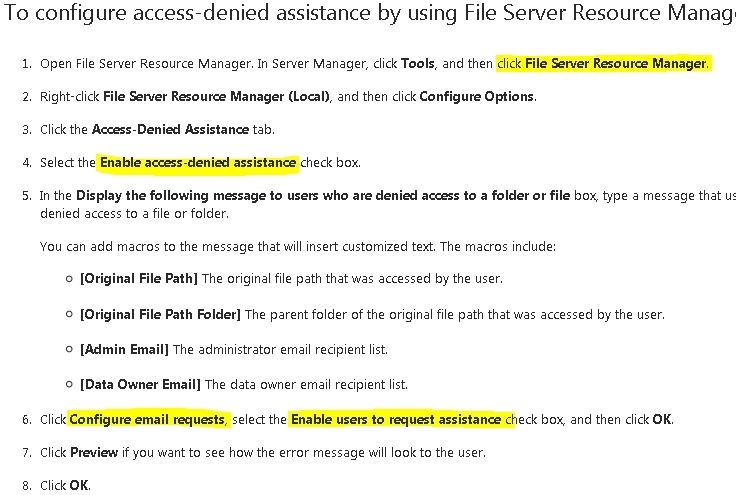Image resolution: width=736 pixels, height=495 pixels.
Task: Click bold 'OK' at end of step 6
Action: pyautogui.click(x=662, y=419)
